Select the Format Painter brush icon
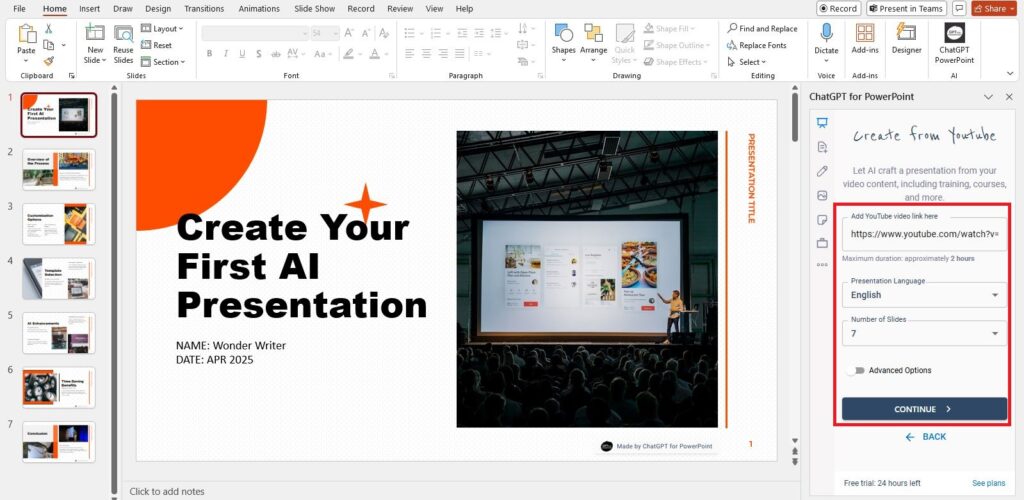 48,61
